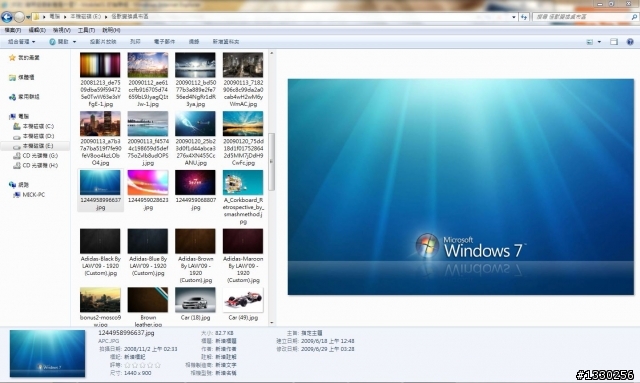
Task: Select Brown leather thumbnail
Action: pyautogui.click(x=148, y=300)
